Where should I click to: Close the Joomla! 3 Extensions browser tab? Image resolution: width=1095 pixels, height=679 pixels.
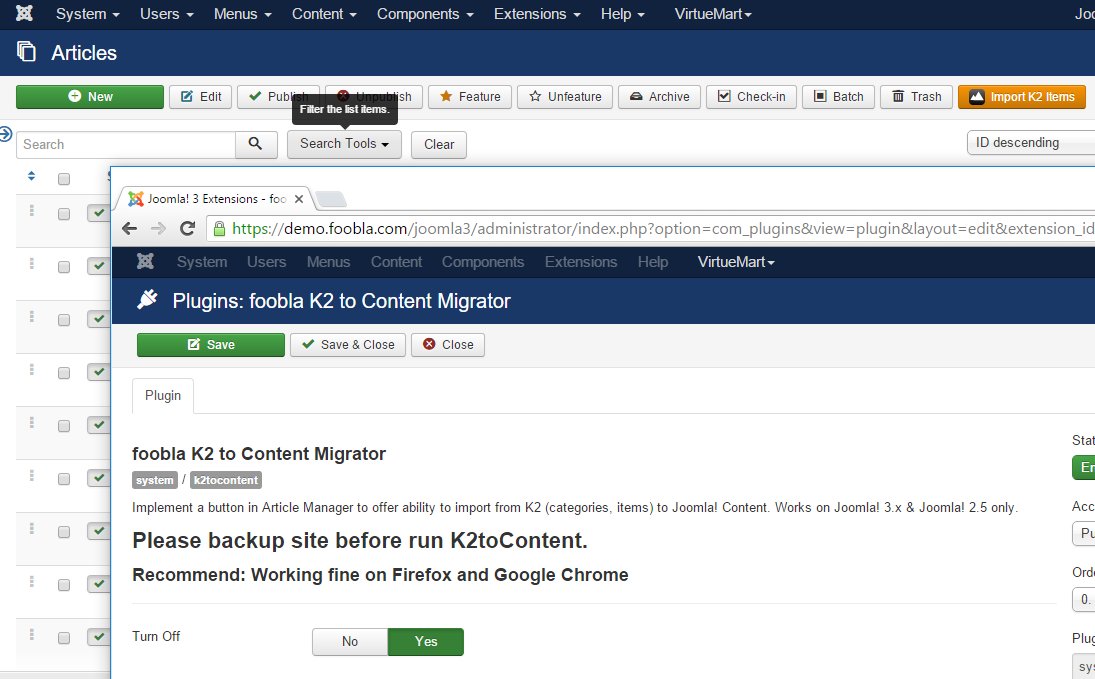(x=299, y=199)
